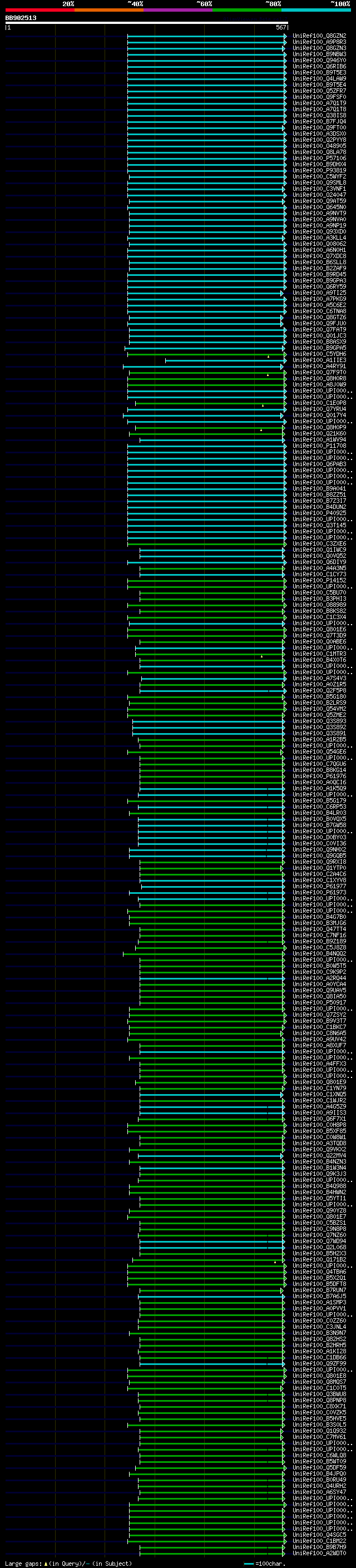Select the UniRef100_A3DSX0 label
The image size is (356, 1568).
(319, 134)
